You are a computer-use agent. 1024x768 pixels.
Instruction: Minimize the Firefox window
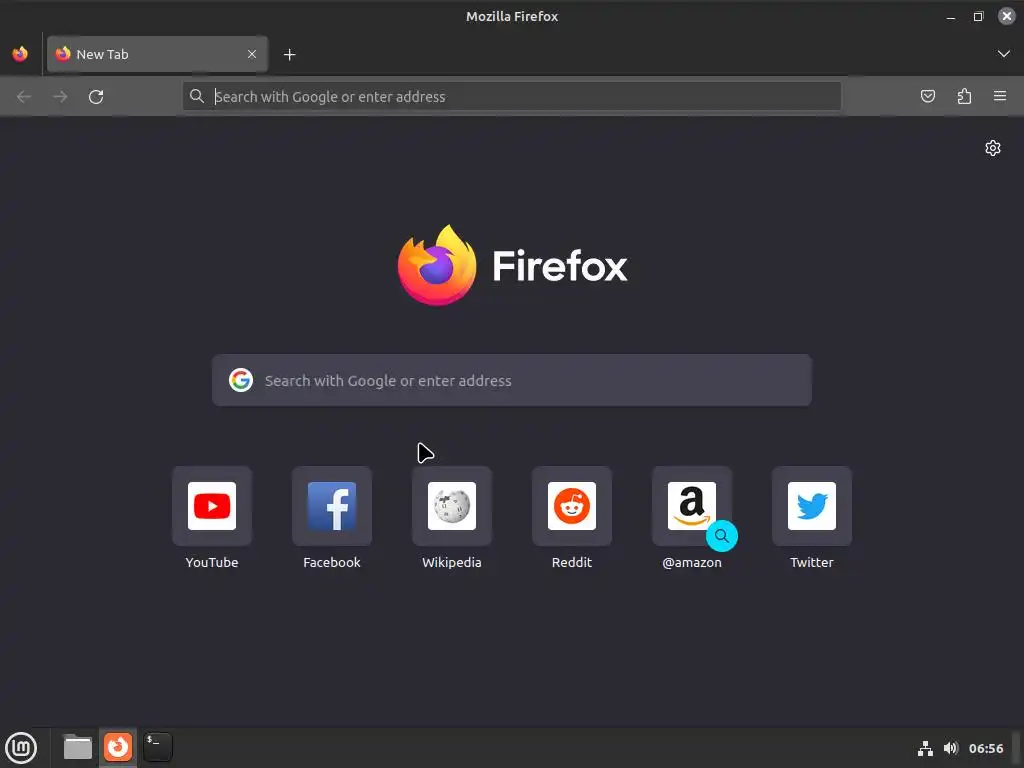click(x=951, y=17)
